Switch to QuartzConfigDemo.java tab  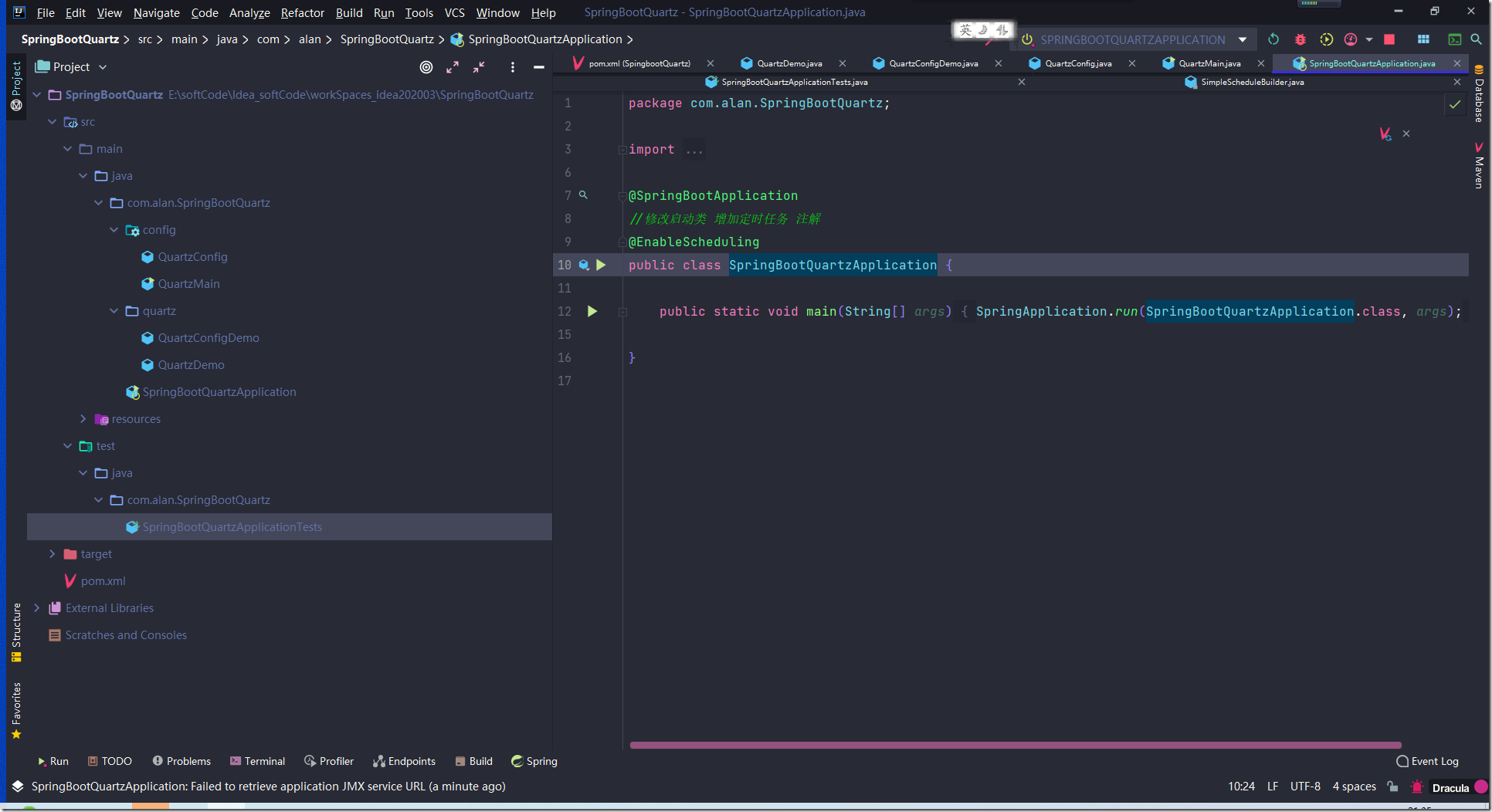click(x=933, y=63)
